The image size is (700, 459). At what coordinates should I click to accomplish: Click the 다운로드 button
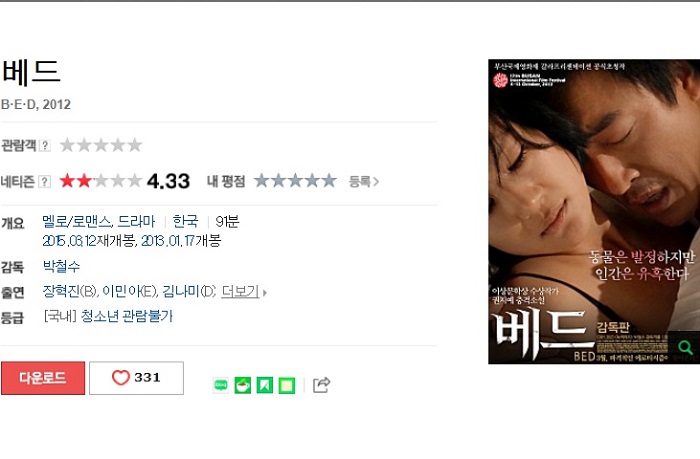coord(43,378)
